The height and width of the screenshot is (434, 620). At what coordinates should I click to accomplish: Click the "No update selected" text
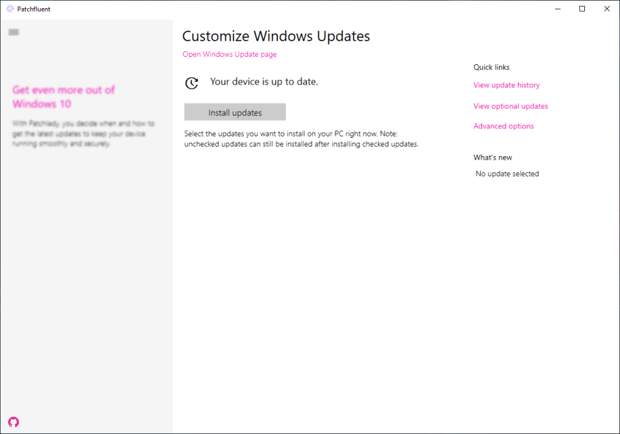tap(507, 174)
